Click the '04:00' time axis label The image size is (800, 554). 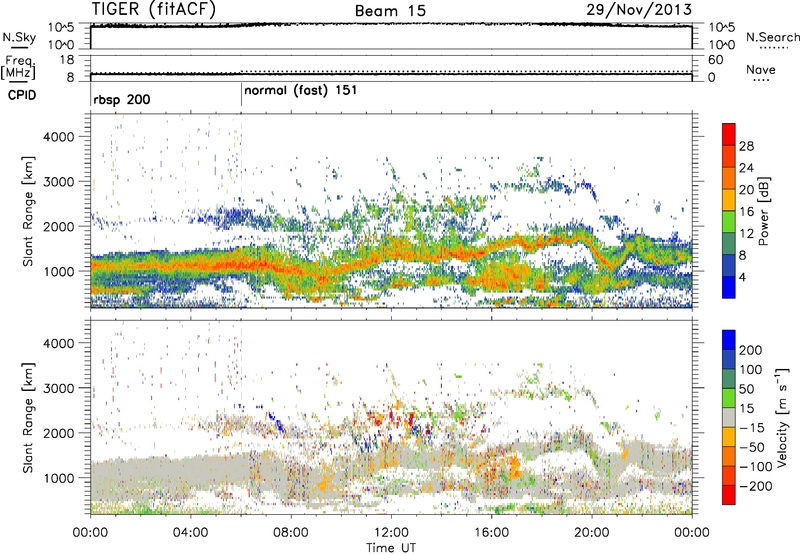[x=190, y=533]
